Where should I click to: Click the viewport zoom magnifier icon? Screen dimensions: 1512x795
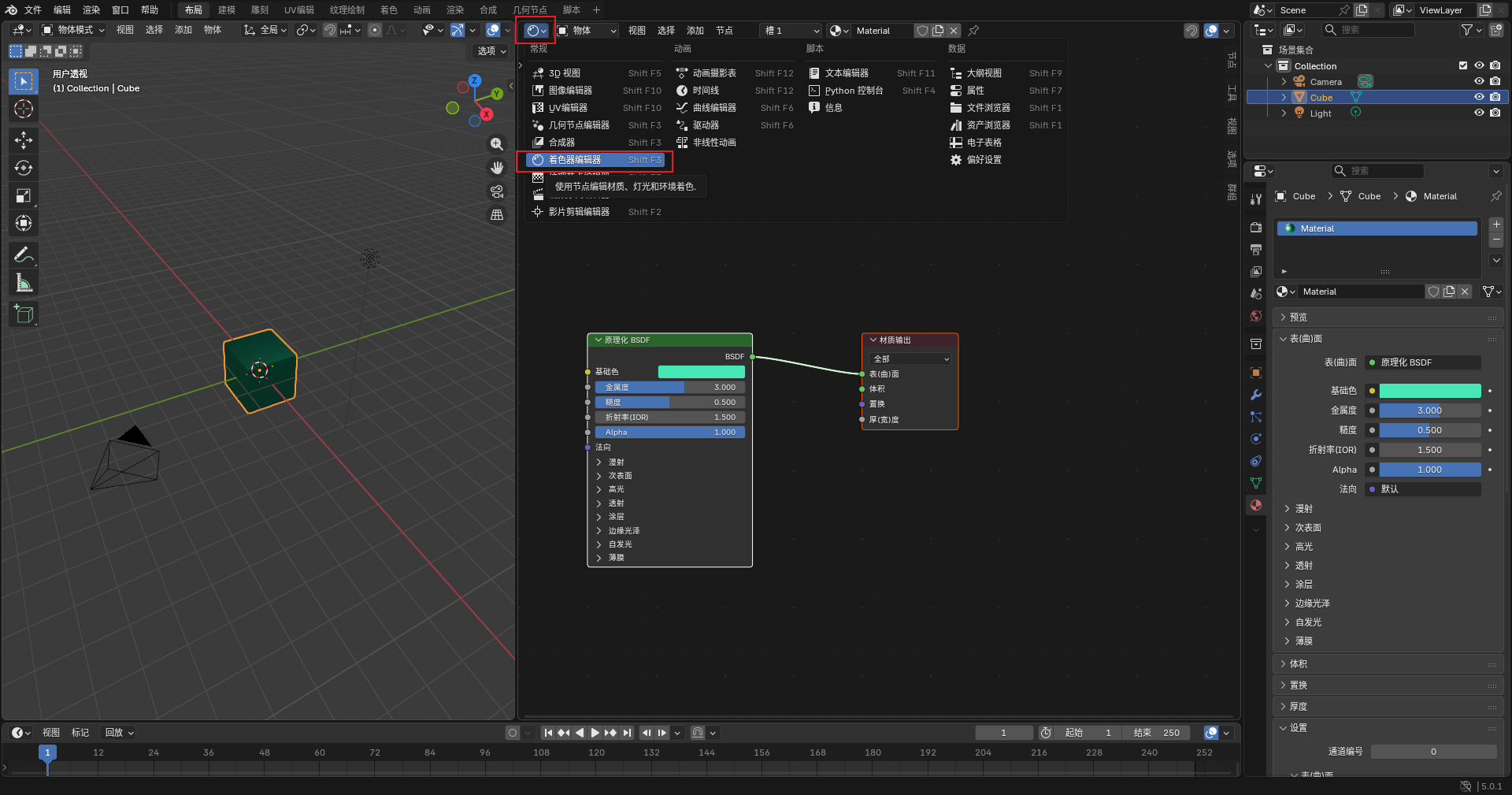point(497,144)
